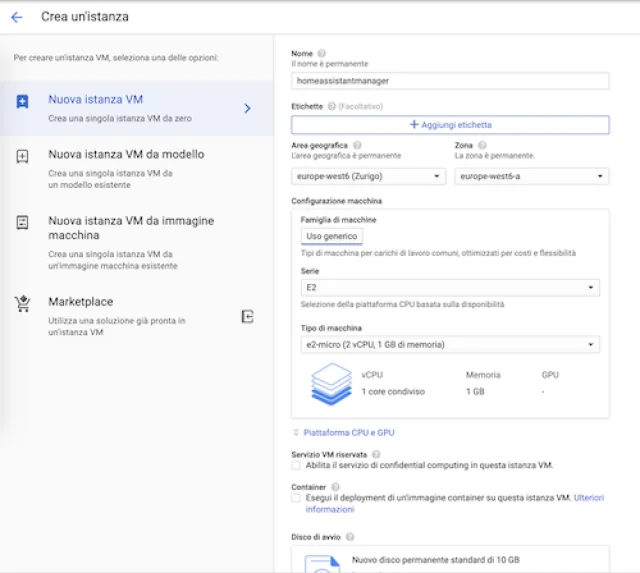This screenshot has height=573, width=640.
Task: Click the immagine macchina option icon
Action: click(23, 223)
